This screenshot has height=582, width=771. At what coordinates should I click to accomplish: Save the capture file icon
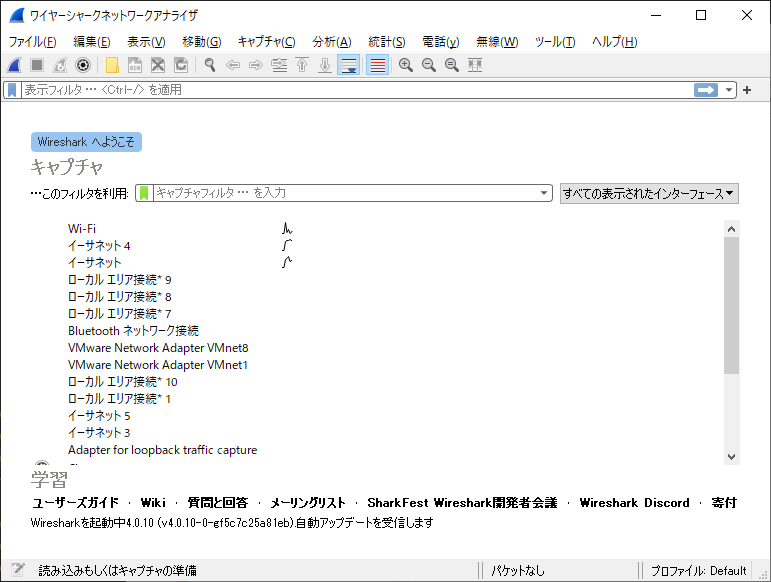pyautogui.click(x=135, y=65)
